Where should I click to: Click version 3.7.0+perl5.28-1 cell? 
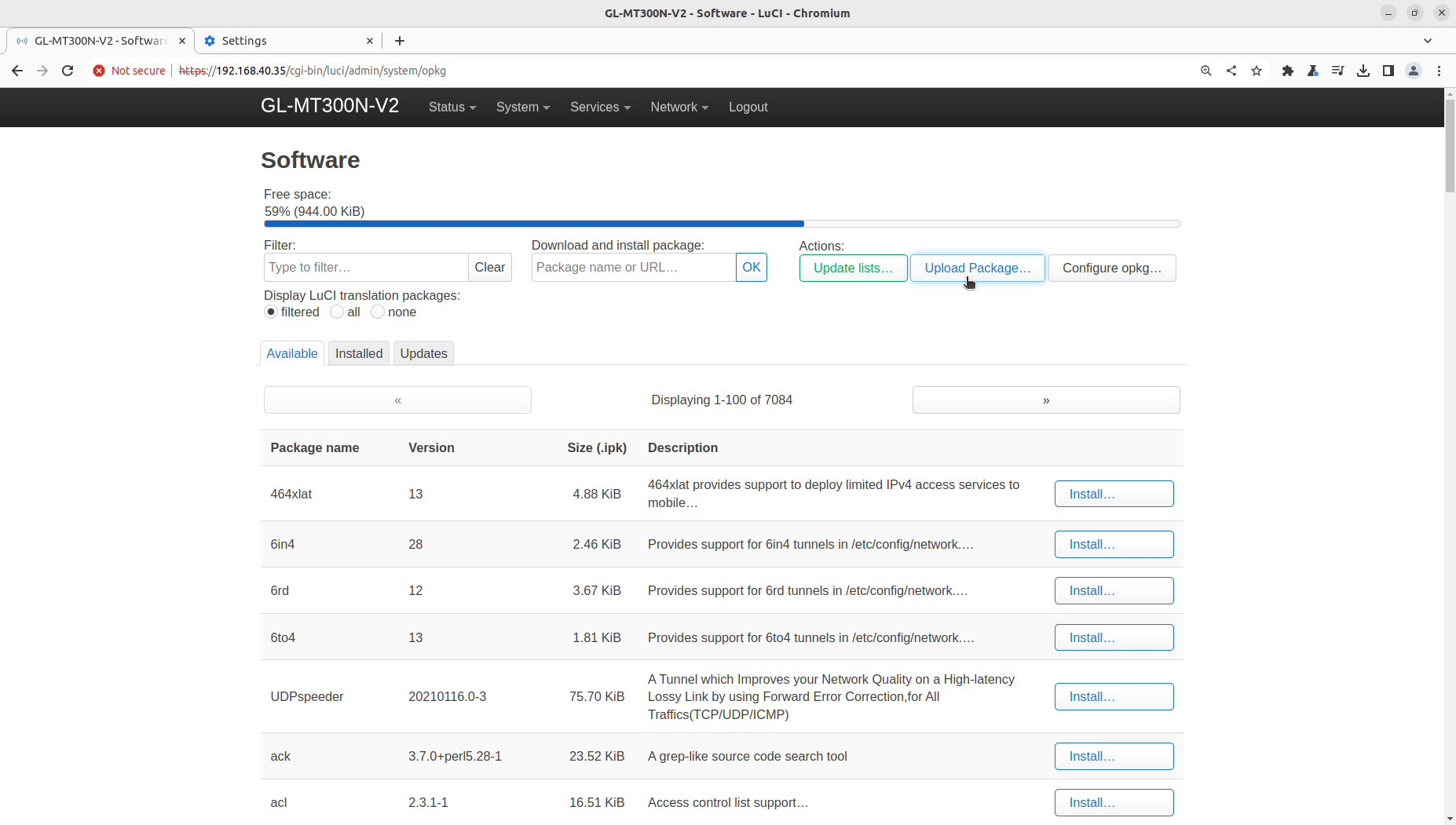pos(455,756)
